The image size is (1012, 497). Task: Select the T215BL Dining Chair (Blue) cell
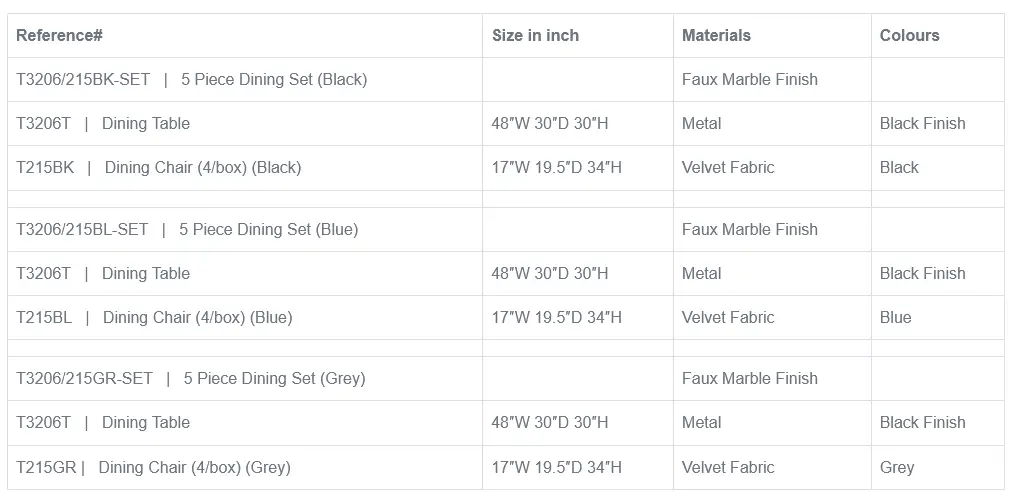(x=154, y=318)
